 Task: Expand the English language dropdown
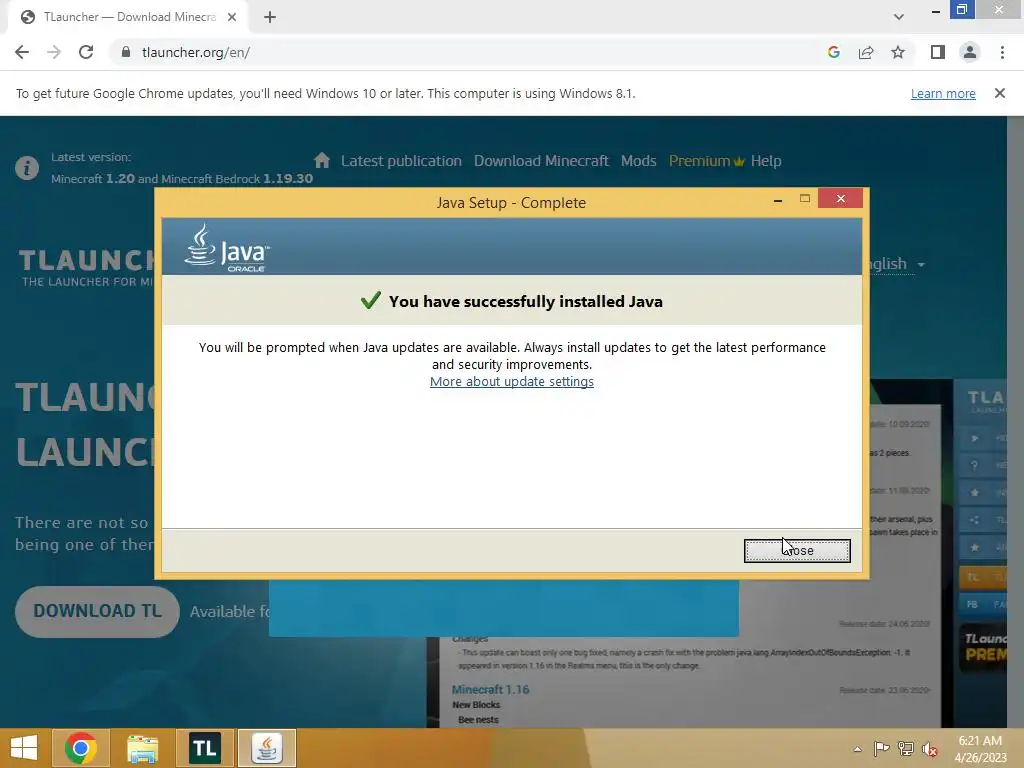895,264
